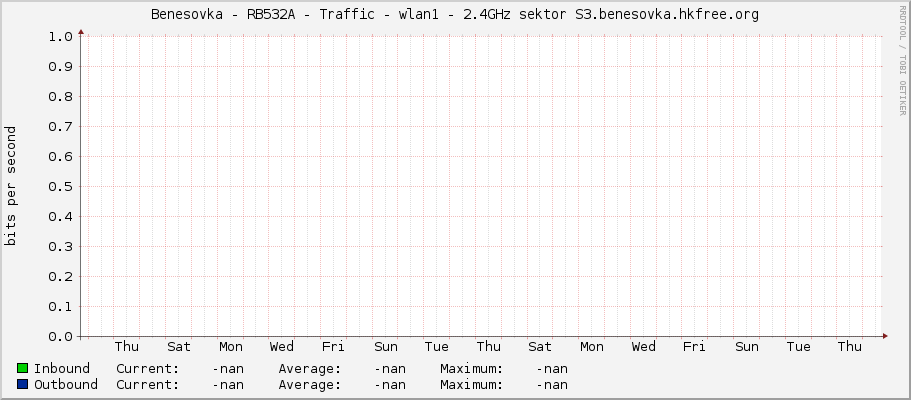Click the blue Outbound legend swatch
Viewport: 911px width, 400px height.
23,384
